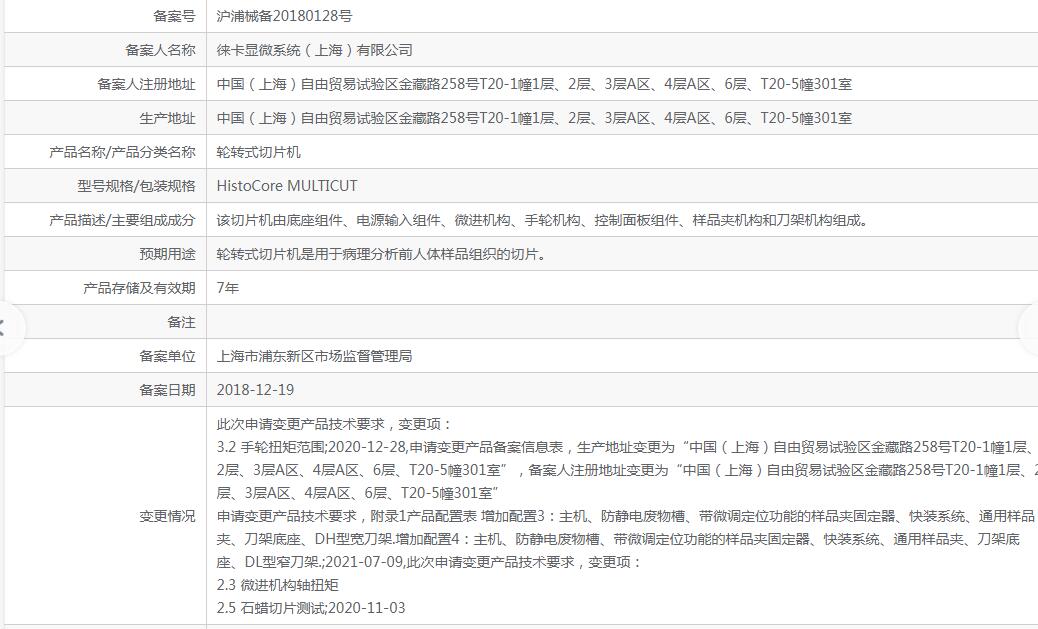Click the 备案人名称 label
Image resolution: width=1038 pixels, height=629 pixels.
pyautogui.click(x=161, y=50)
